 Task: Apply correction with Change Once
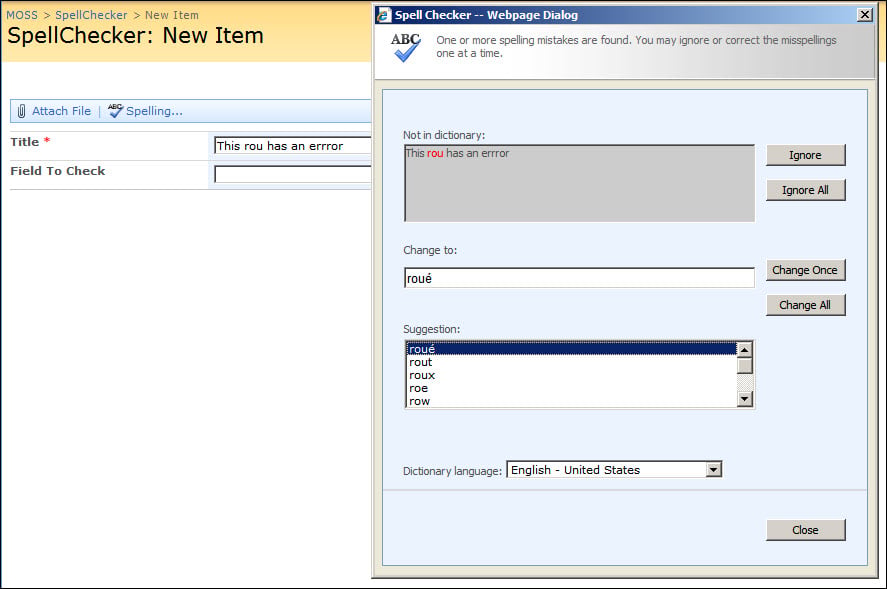806,270
